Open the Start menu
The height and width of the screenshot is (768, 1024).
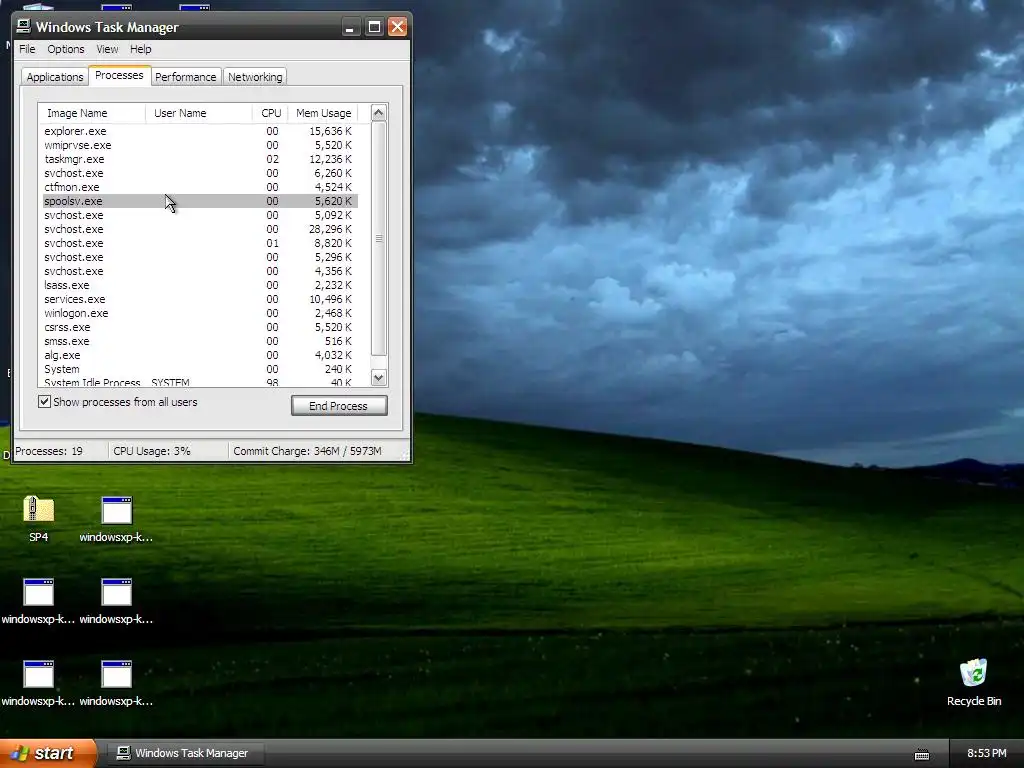point(48,753)
